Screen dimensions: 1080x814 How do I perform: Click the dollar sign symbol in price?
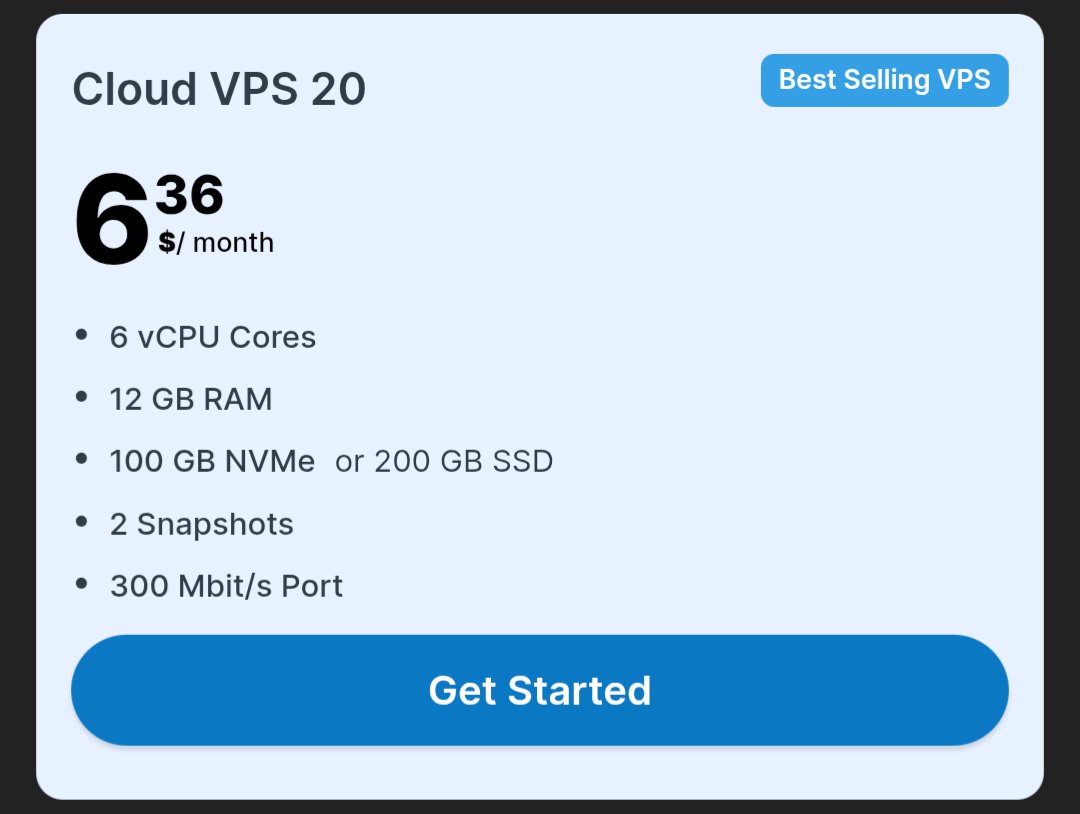(166, 242)
